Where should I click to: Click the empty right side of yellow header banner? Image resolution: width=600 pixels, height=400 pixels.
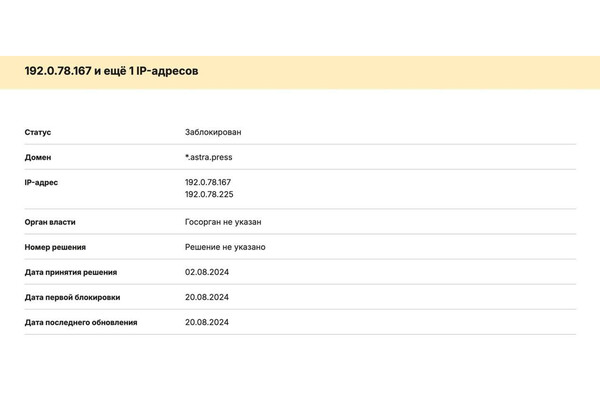[450, 72]
